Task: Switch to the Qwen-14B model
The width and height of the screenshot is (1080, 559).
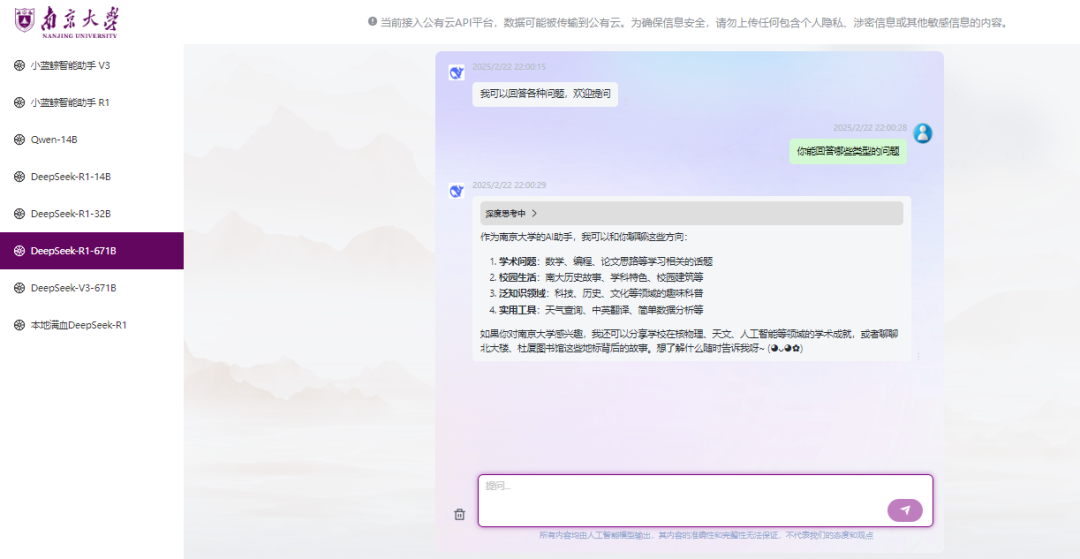Action: point(92,140)
